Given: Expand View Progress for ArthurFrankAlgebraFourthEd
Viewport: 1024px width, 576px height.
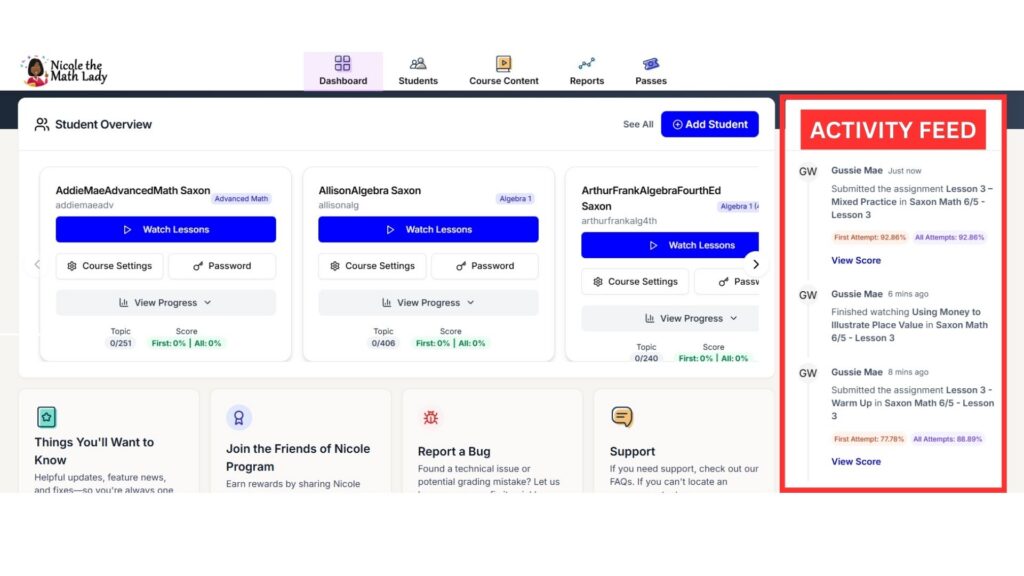Looking at the screenshot, I should click(x=691, y=318).
